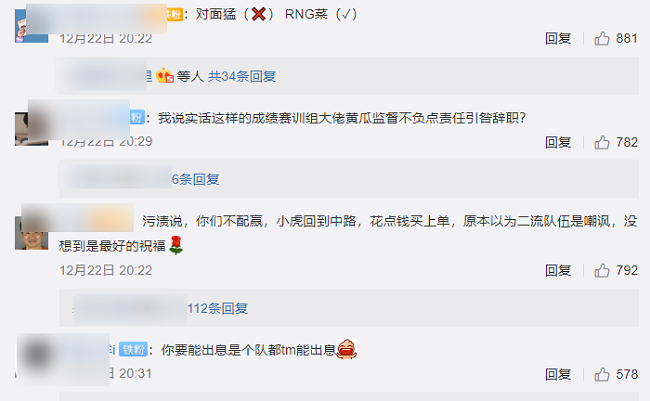Reply to the 黄瓜监督 resignation comment
This screenshot has height=401, width=650.
[x=558, y=142]
